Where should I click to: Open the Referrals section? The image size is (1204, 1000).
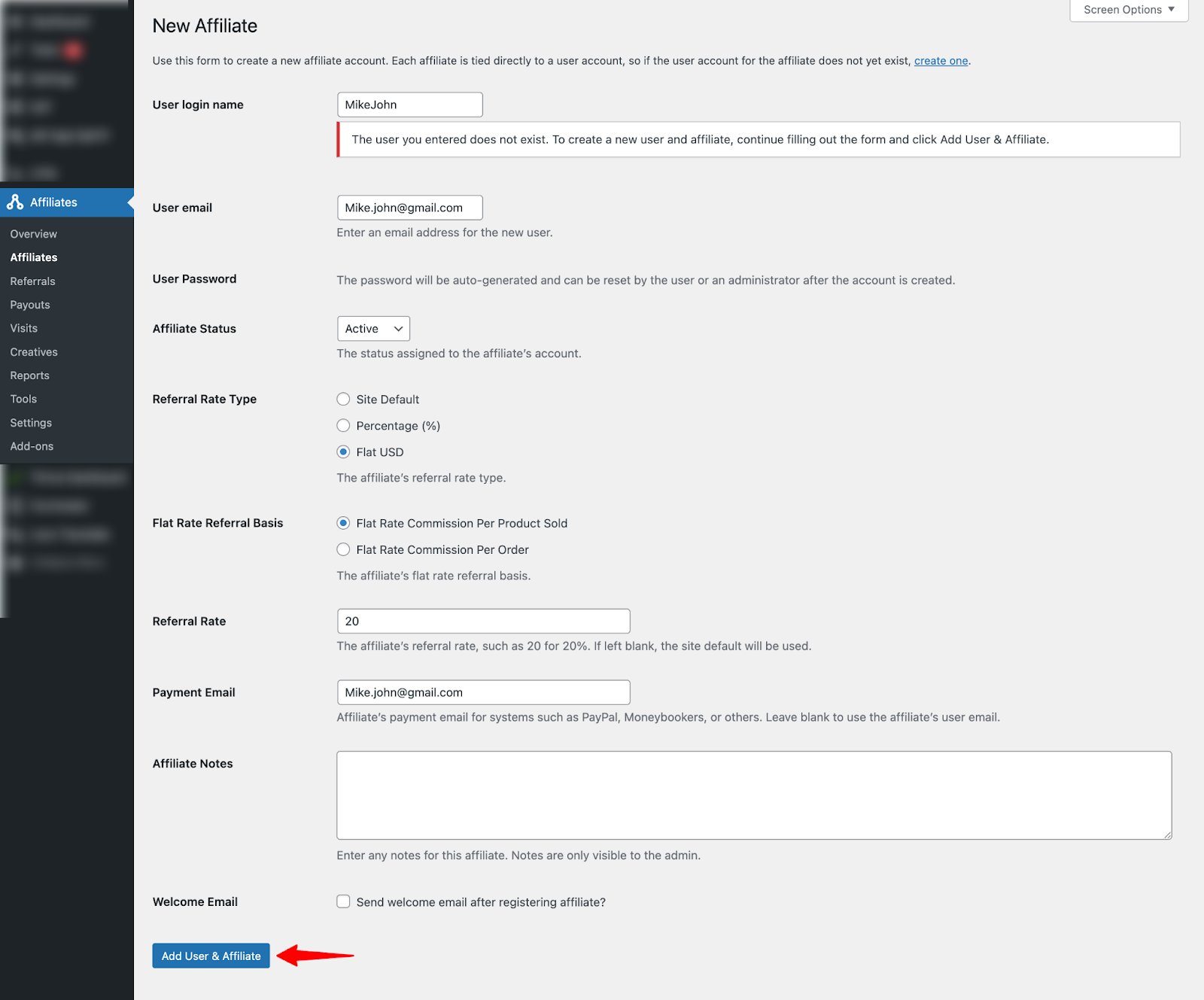coord(32,281)
